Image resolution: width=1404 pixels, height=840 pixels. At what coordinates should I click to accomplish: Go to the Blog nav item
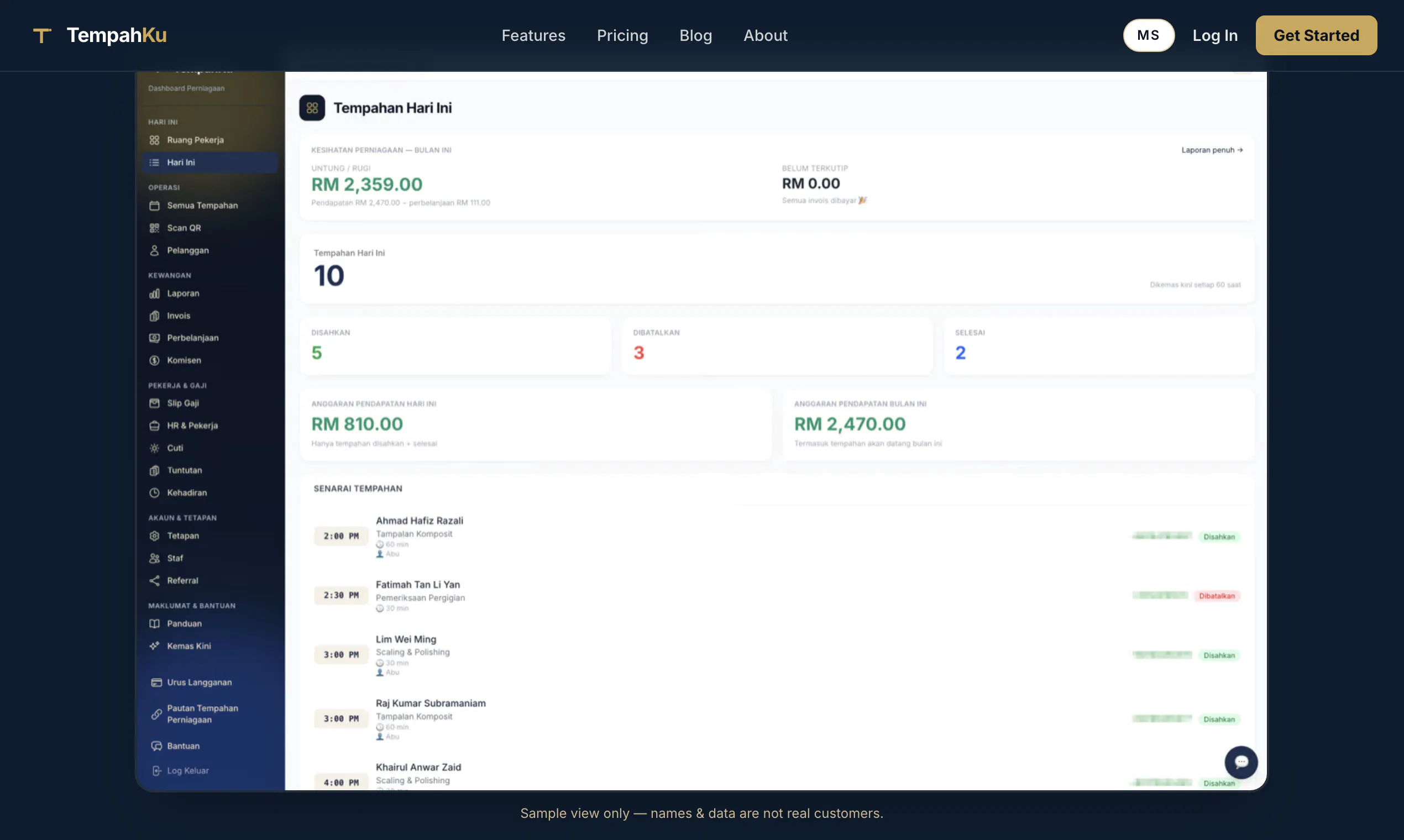695,35
